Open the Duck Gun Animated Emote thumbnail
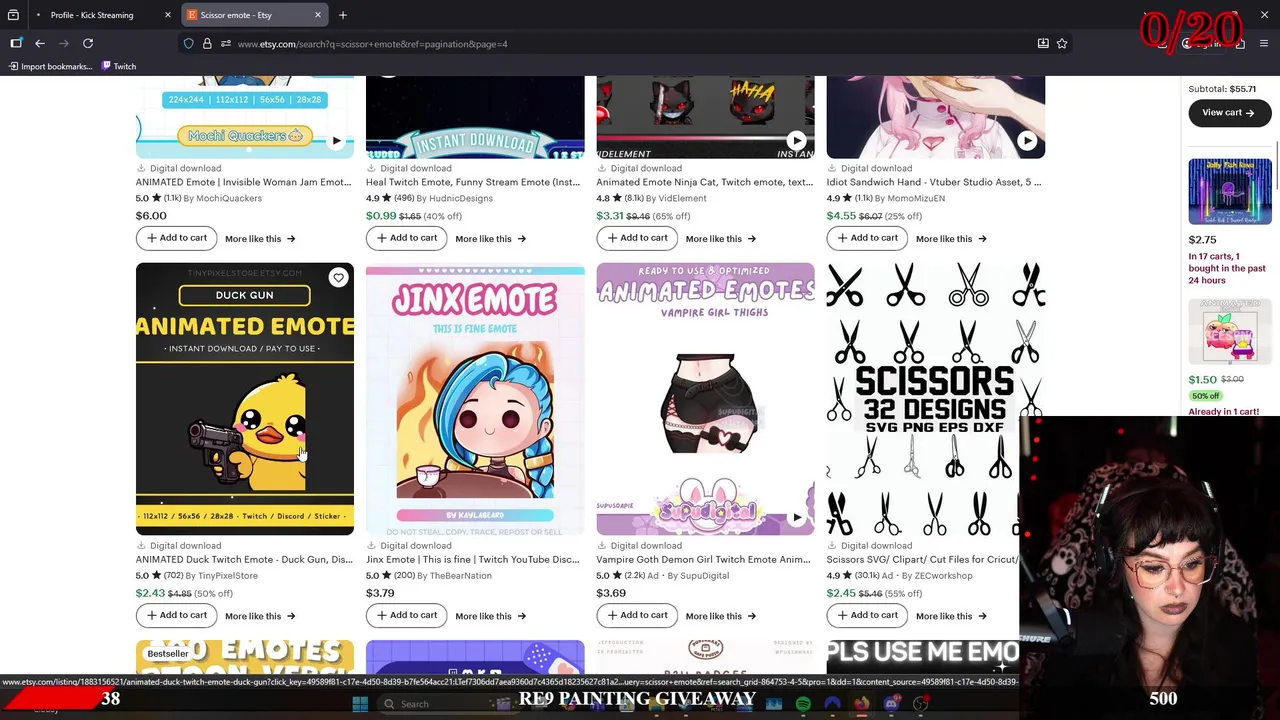The image size is (1280, 720). click(245, 399)
